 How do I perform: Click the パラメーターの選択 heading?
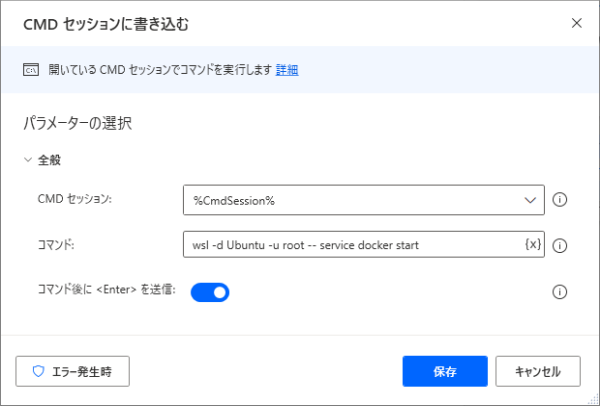tap(78, 125)
